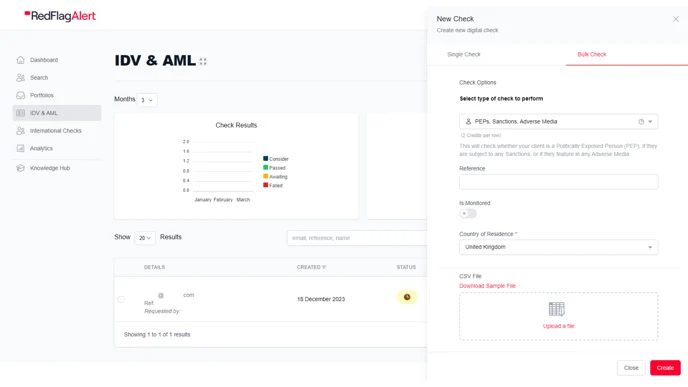The image size is (688, 387).
Task: Click the Upload a file link
Action: tap(558, 326)
